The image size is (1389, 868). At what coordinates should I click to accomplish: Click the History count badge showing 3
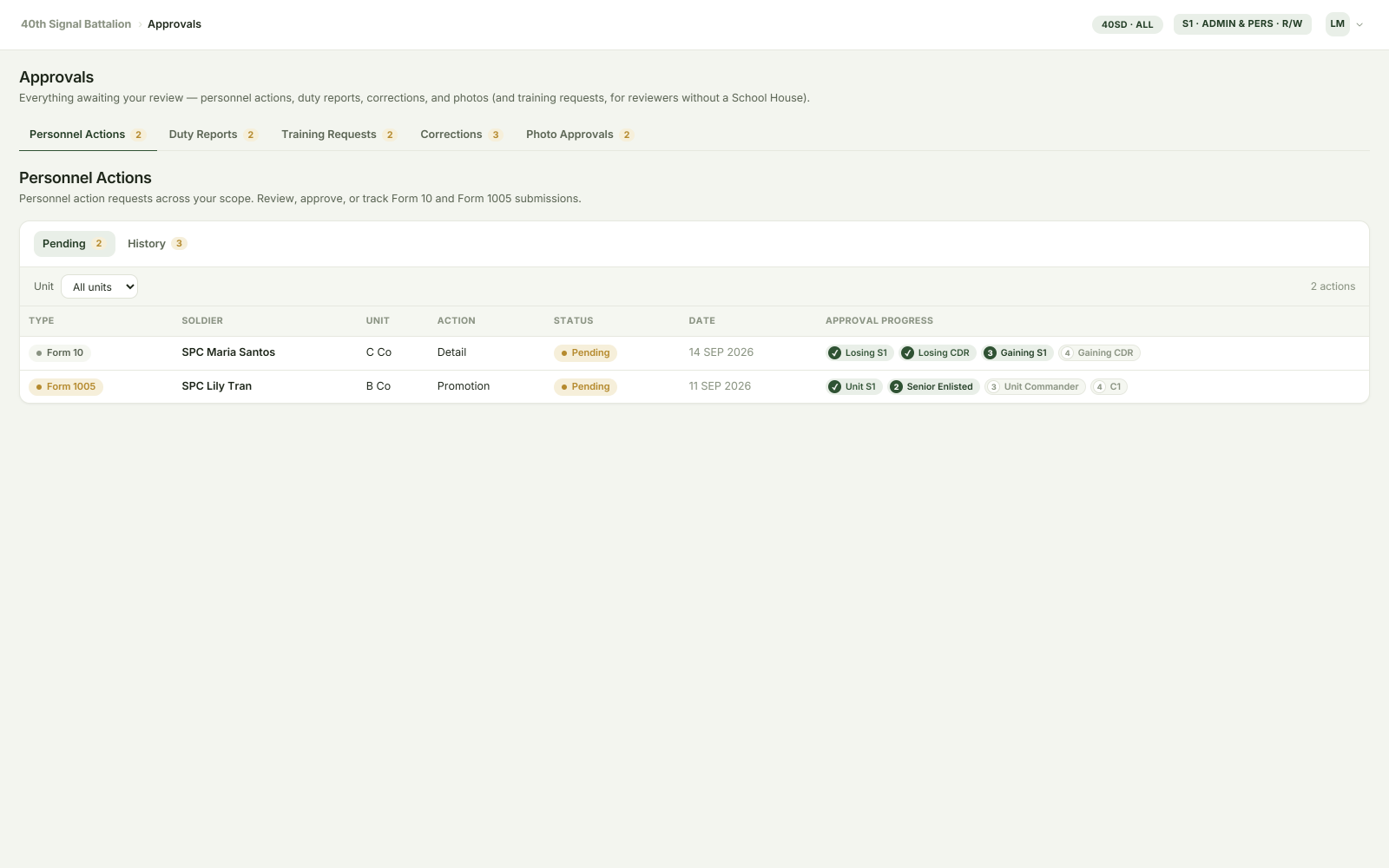coord(179,244)
